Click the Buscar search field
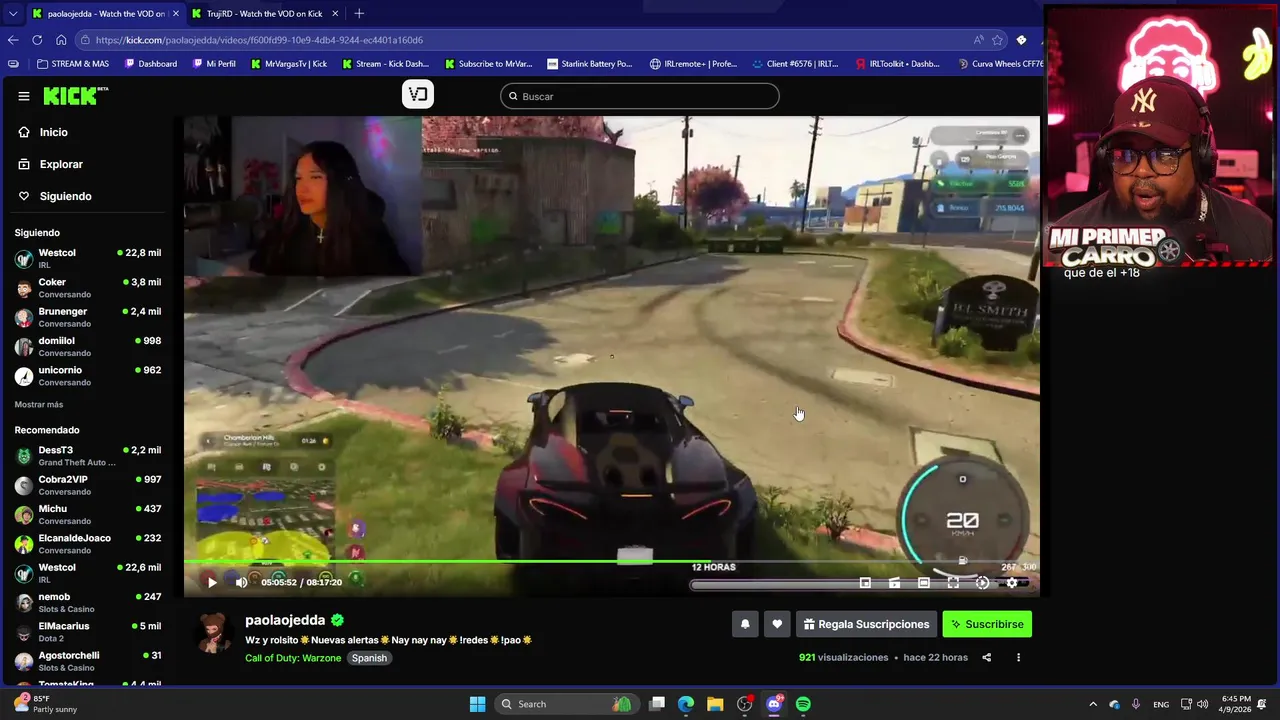Image resolution: width=1280 pixels, height=720 pixels. coord(640,96)
